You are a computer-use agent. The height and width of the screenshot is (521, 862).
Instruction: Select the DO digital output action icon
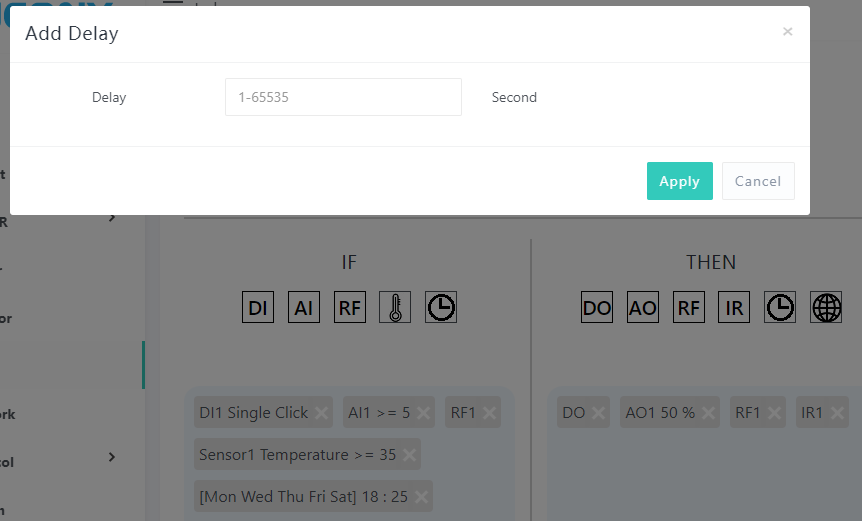coord(597,308)
